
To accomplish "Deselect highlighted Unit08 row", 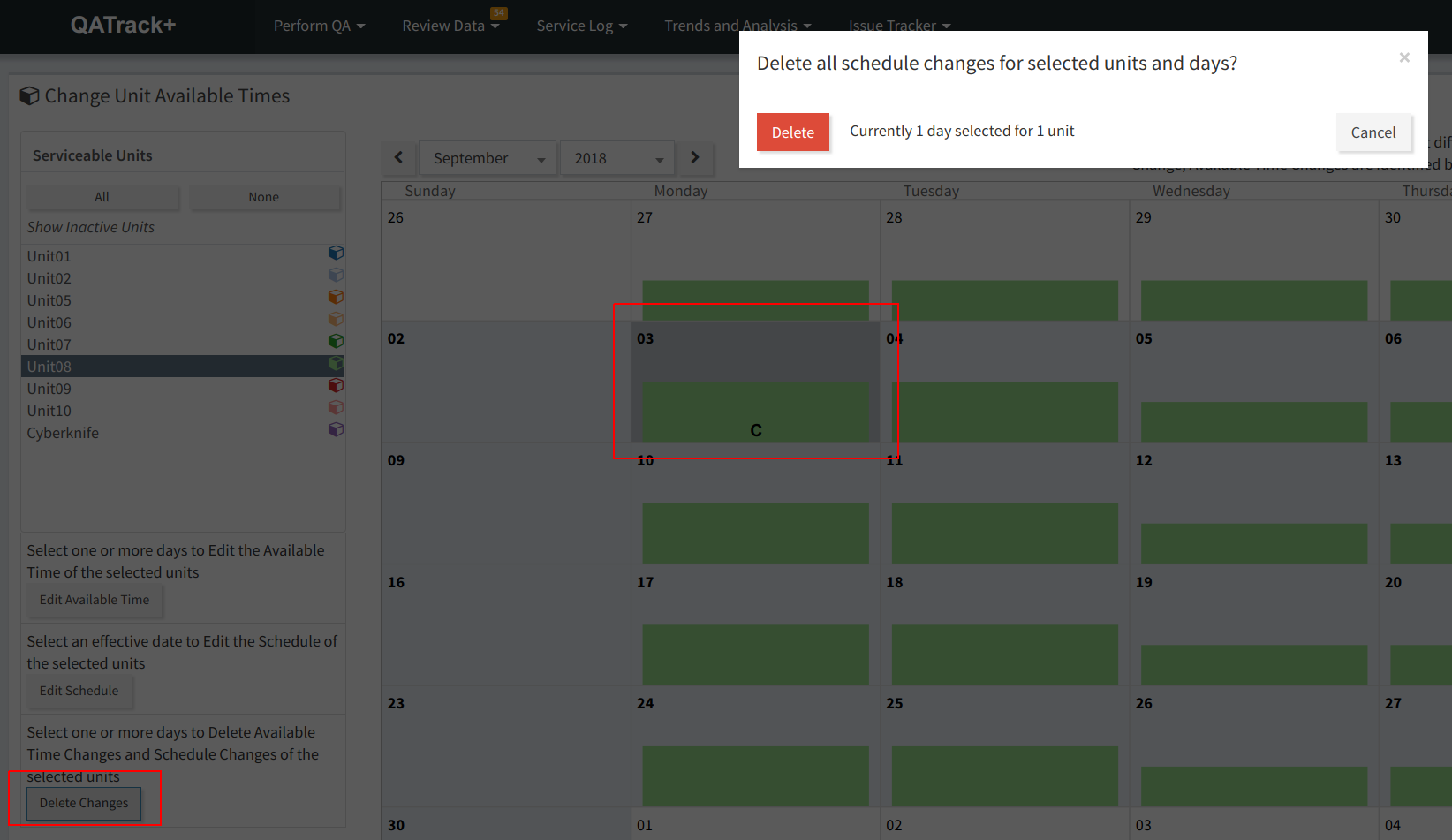I will pyautogui.click(x=183, y=367).
